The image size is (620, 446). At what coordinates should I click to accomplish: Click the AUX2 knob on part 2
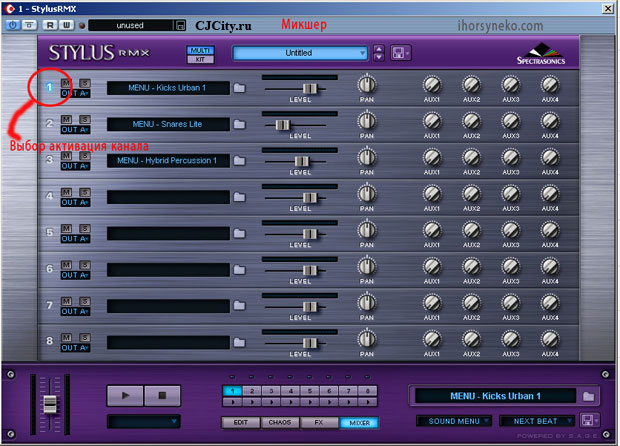pyautogui.click(x=471, y=121)
